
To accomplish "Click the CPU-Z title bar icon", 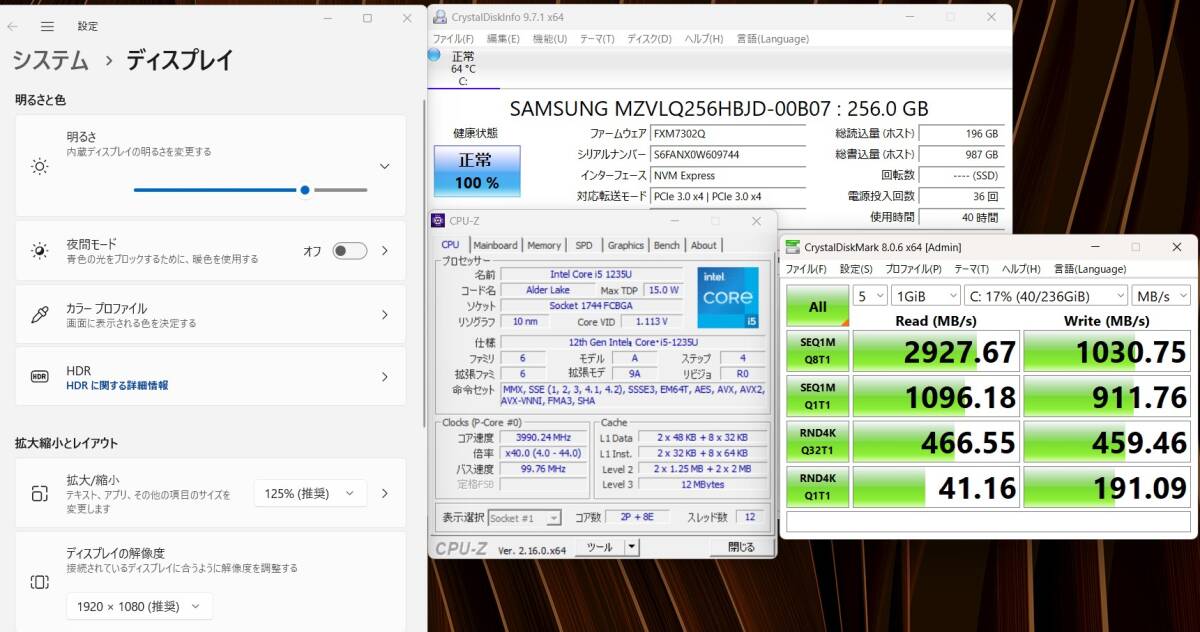I will coord(438,220).
